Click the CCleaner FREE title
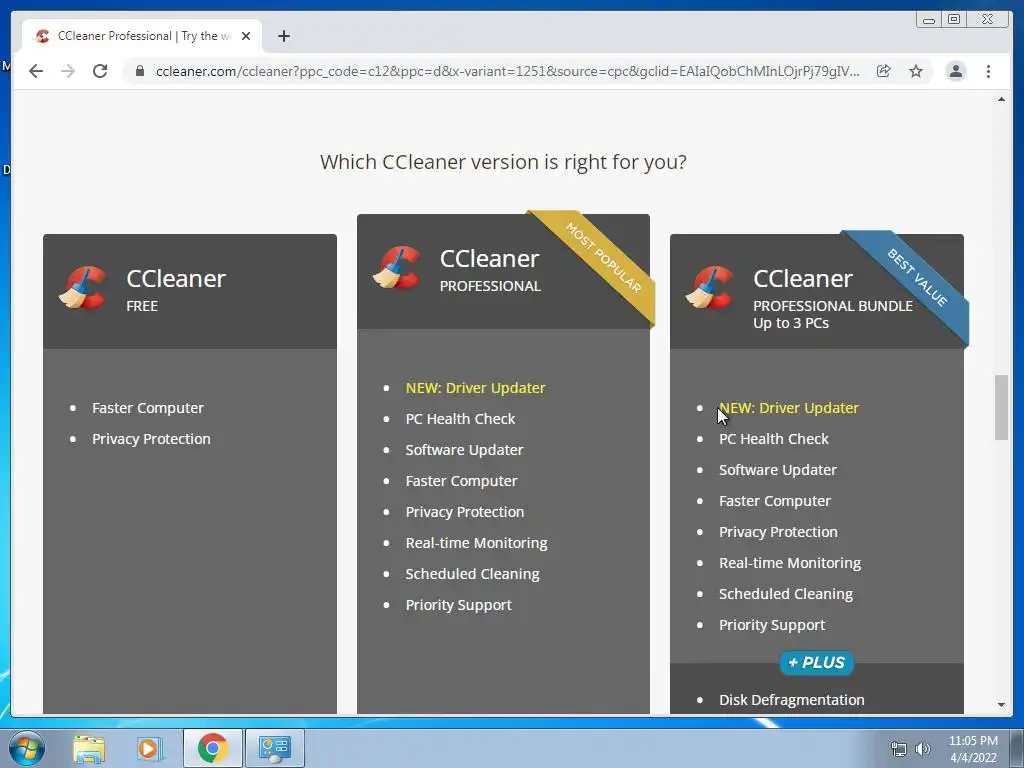1024x768 pixels. [x=176, y=289]
